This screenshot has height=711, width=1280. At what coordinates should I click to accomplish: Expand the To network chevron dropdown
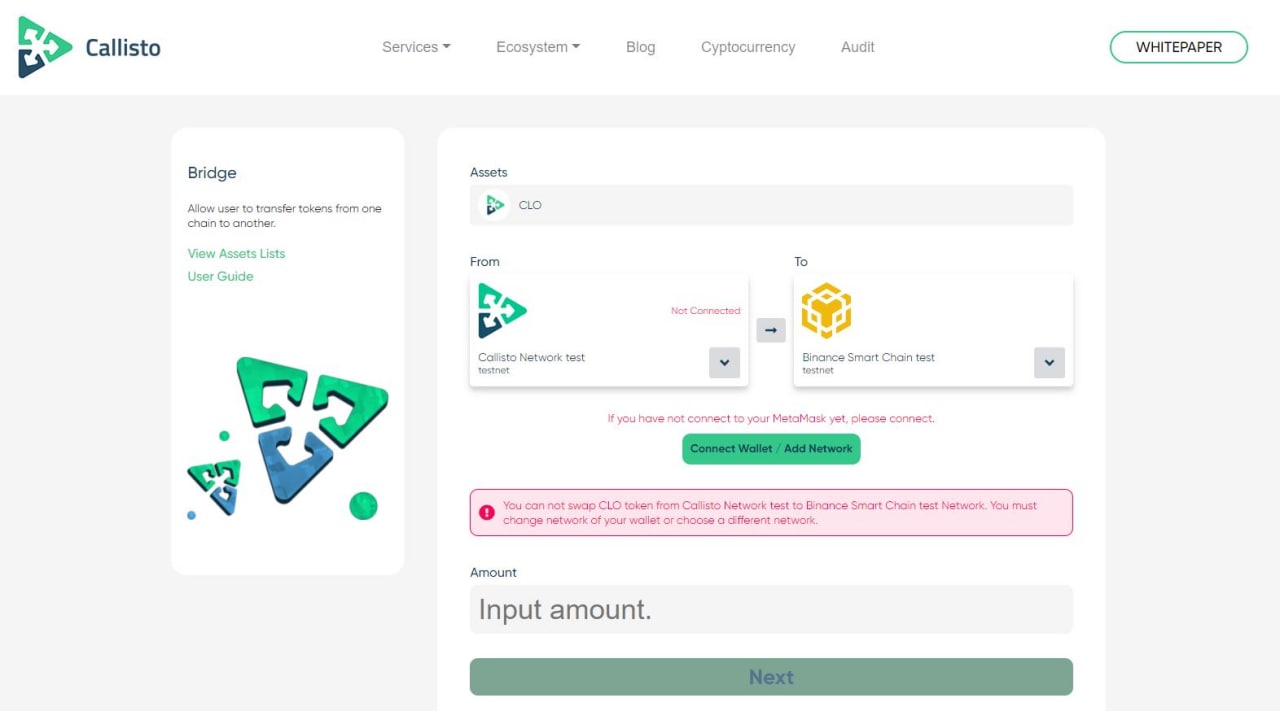tap(1049, 362)
